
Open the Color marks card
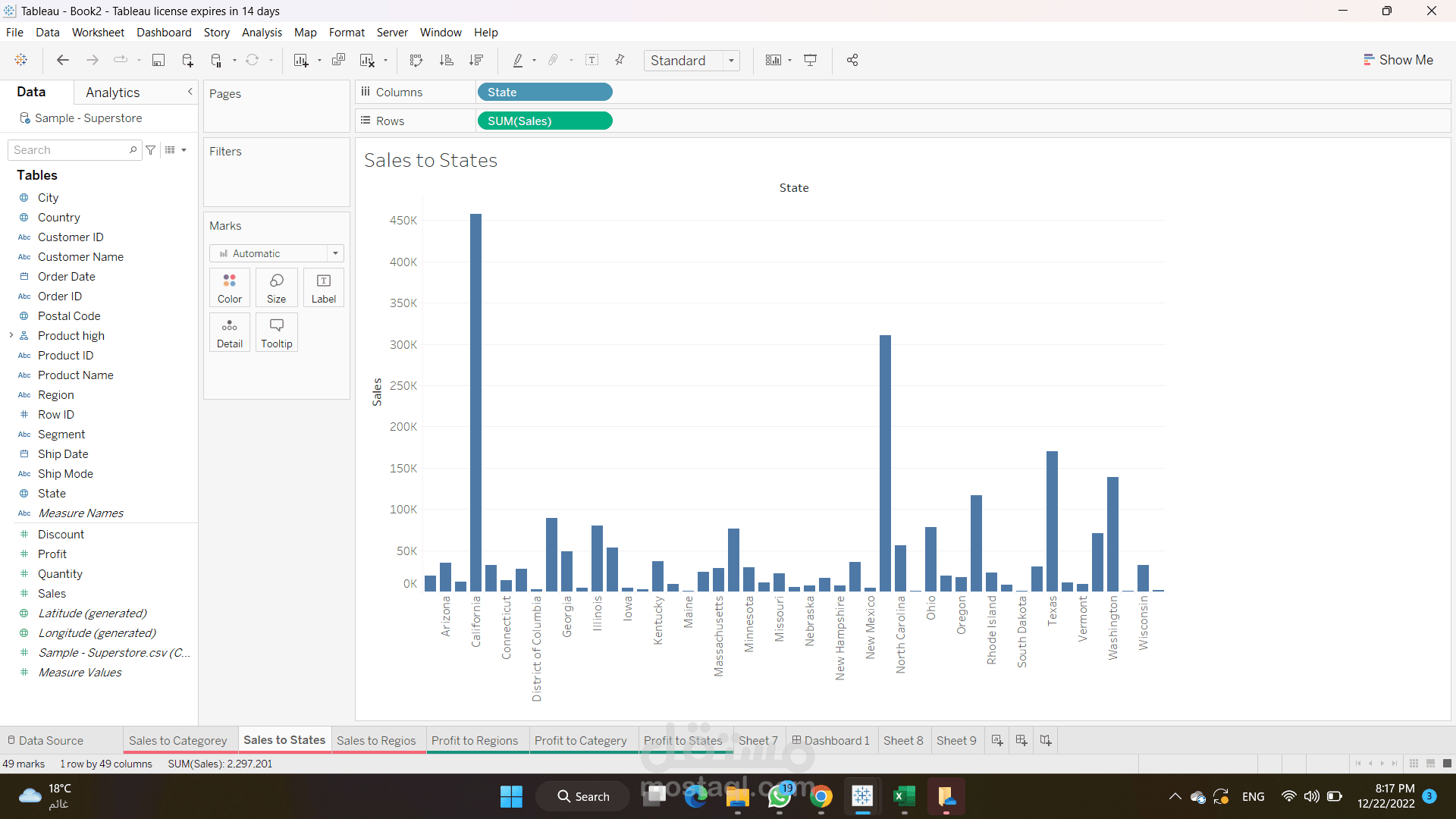click(x=230, y=288)
